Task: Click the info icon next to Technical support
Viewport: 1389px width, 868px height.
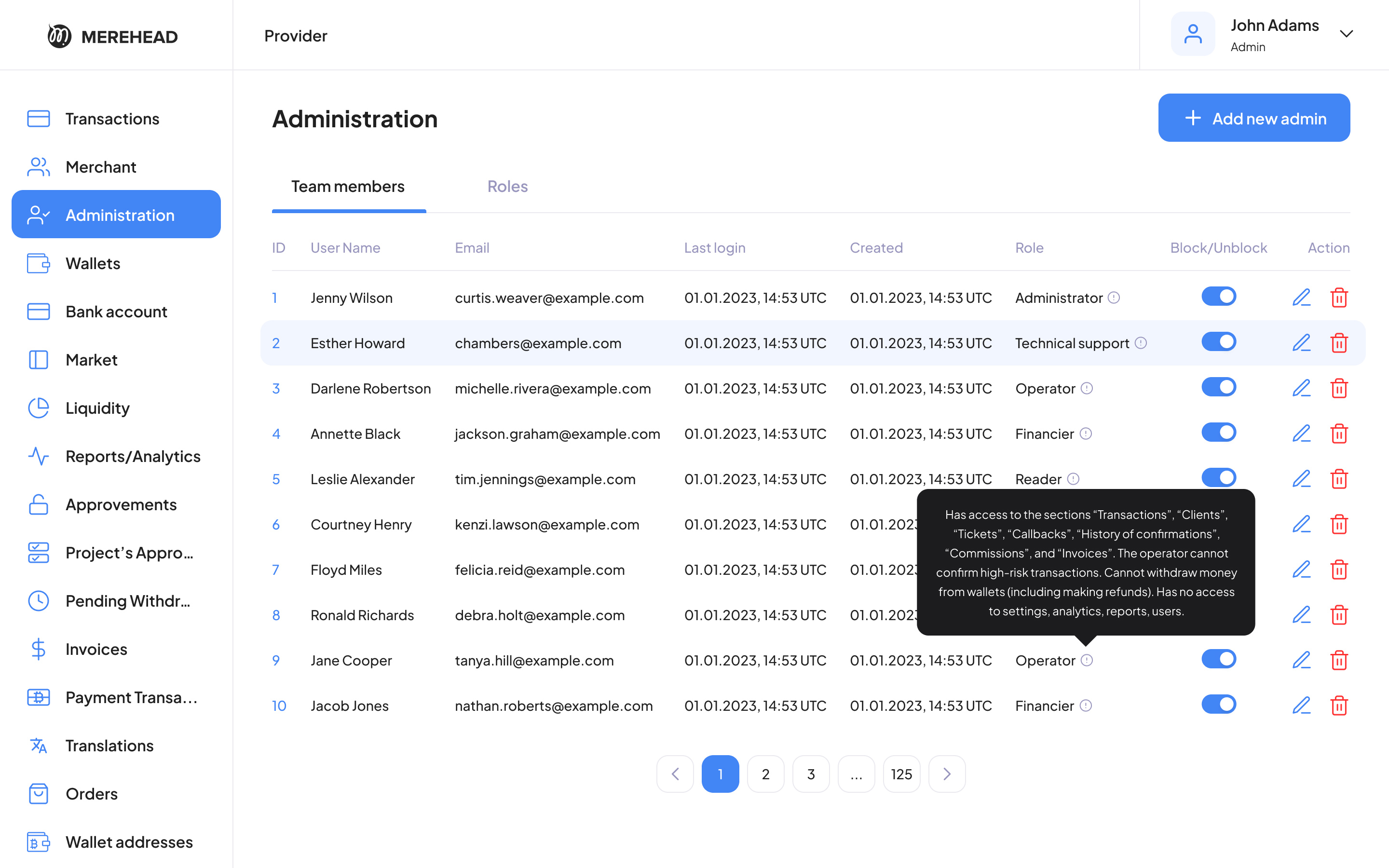Action: click(1141, 343)
